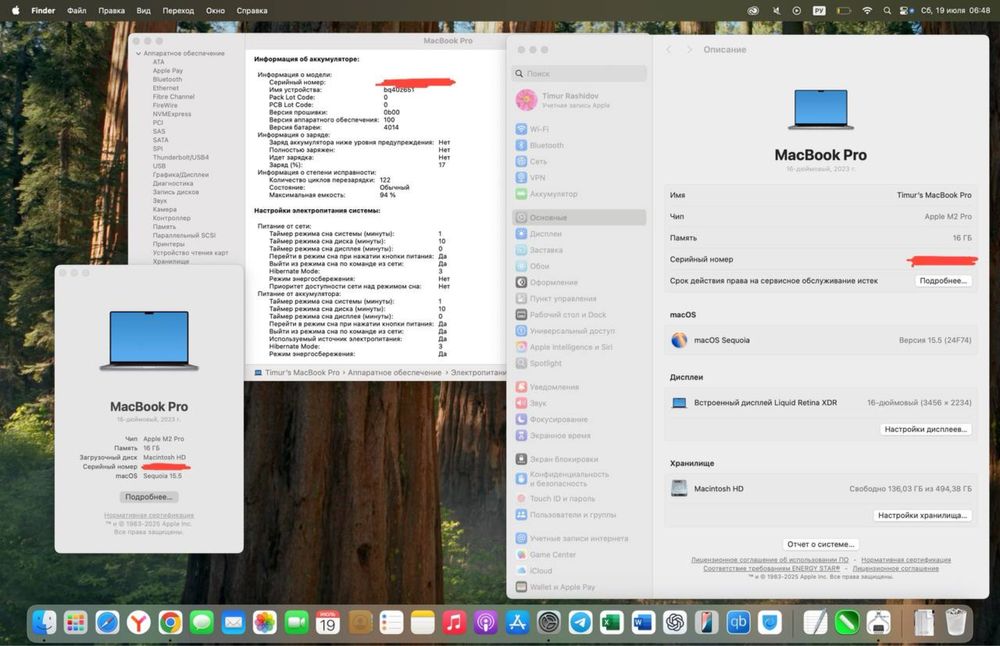The width and height of the screenshot is (1000, 646).
Task: Open the Окно menu
Action: (215, 10)
